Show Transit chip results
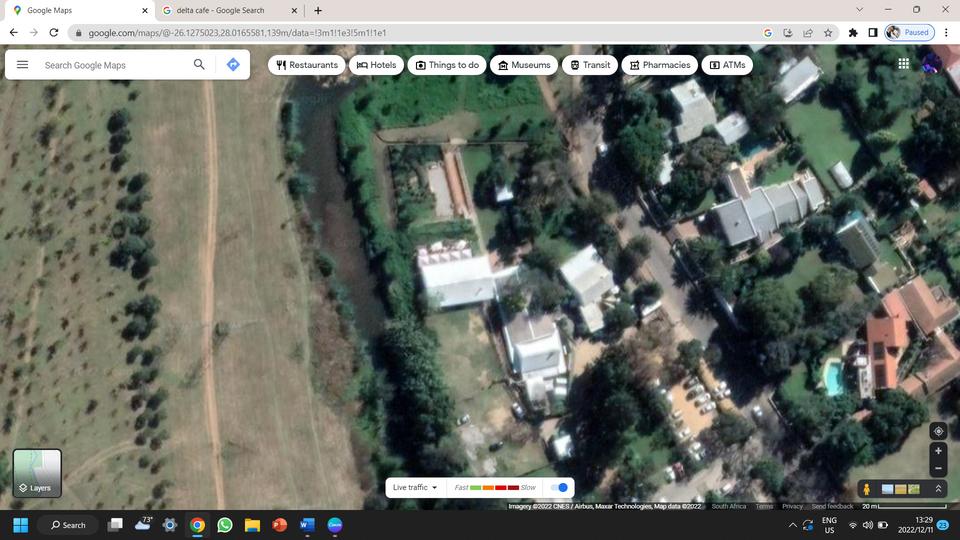The height and width of the screenshot is (540, 960). point(590,65)
